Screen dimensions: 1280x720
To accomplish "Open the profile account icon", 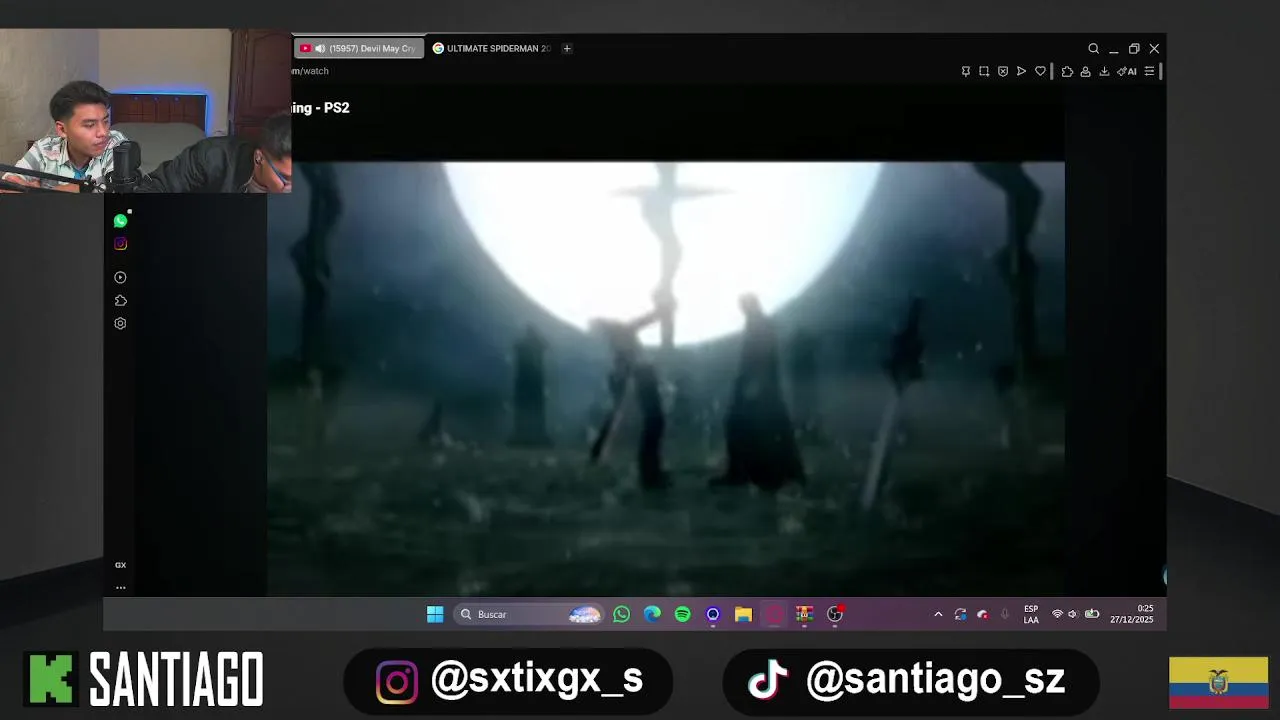I will (1085, 71).
